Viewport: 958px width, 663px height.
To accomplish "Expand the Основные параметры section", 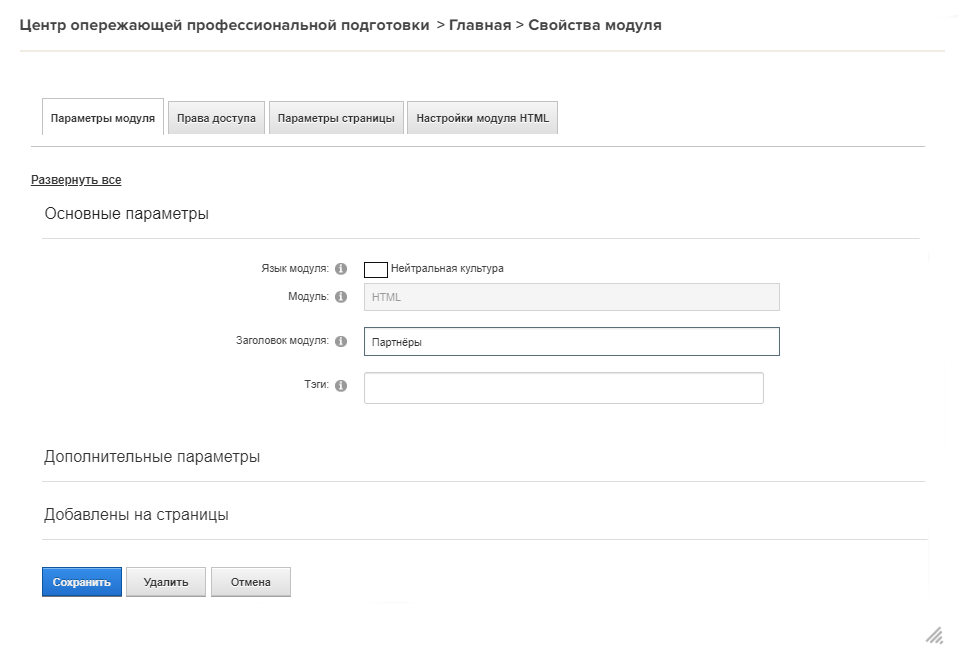I will point(127,214).
